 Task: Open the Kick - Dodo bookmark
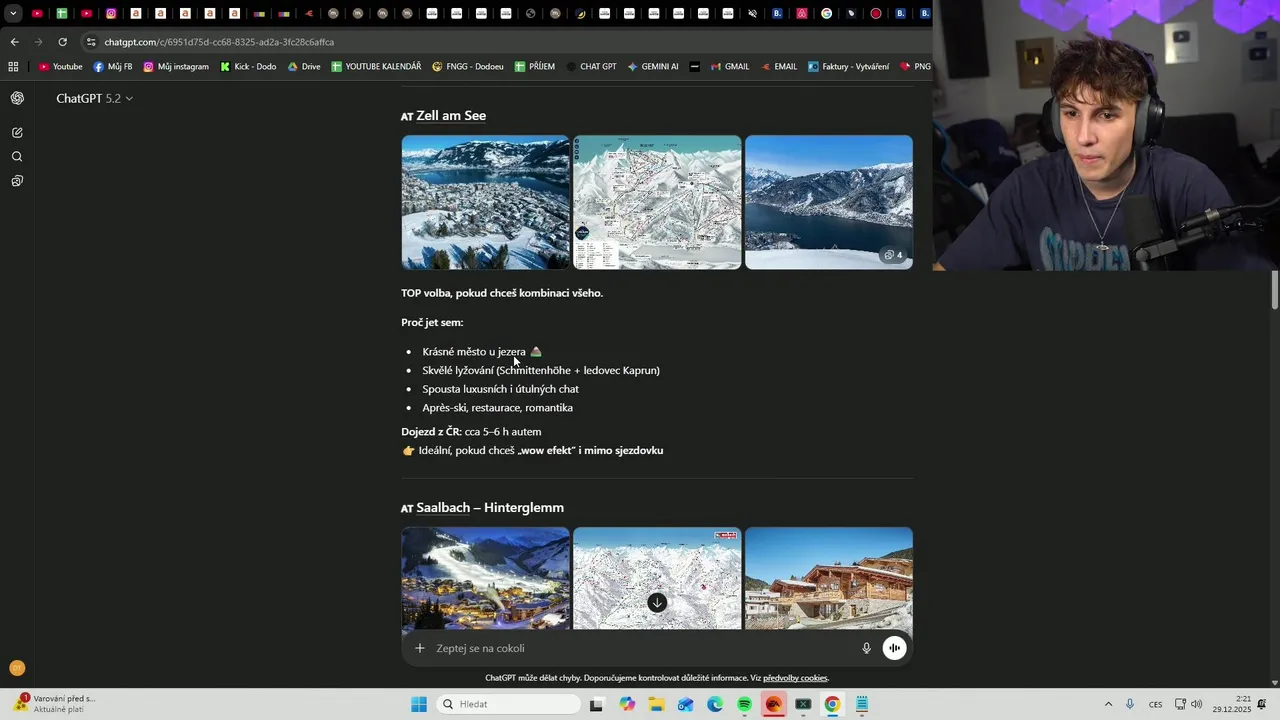click(248, 66)
